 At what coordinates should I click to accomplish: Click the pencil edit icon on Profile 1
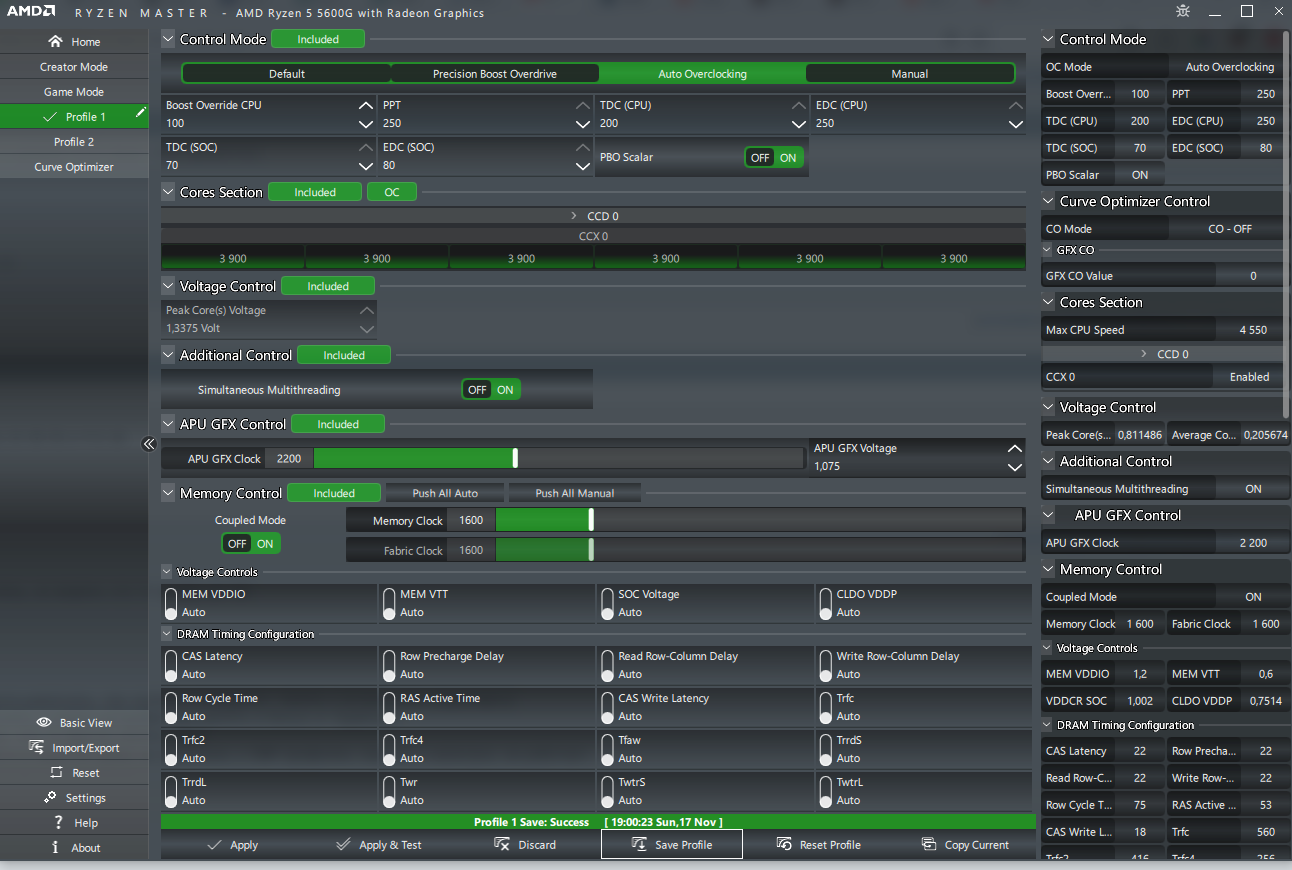point(141,114)
